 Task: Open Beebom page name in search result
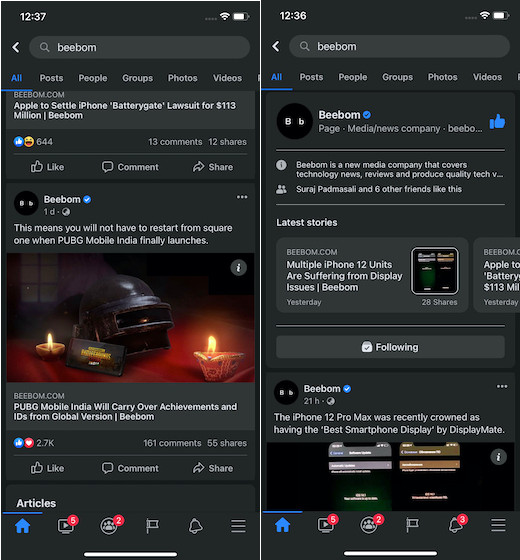coord(339,115)
